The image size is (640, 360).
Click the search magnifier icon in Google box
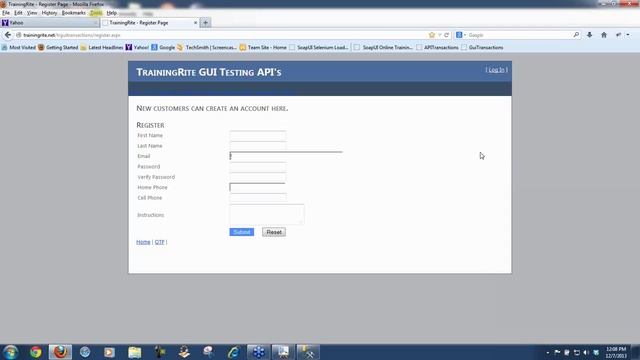tap(576, 35)
